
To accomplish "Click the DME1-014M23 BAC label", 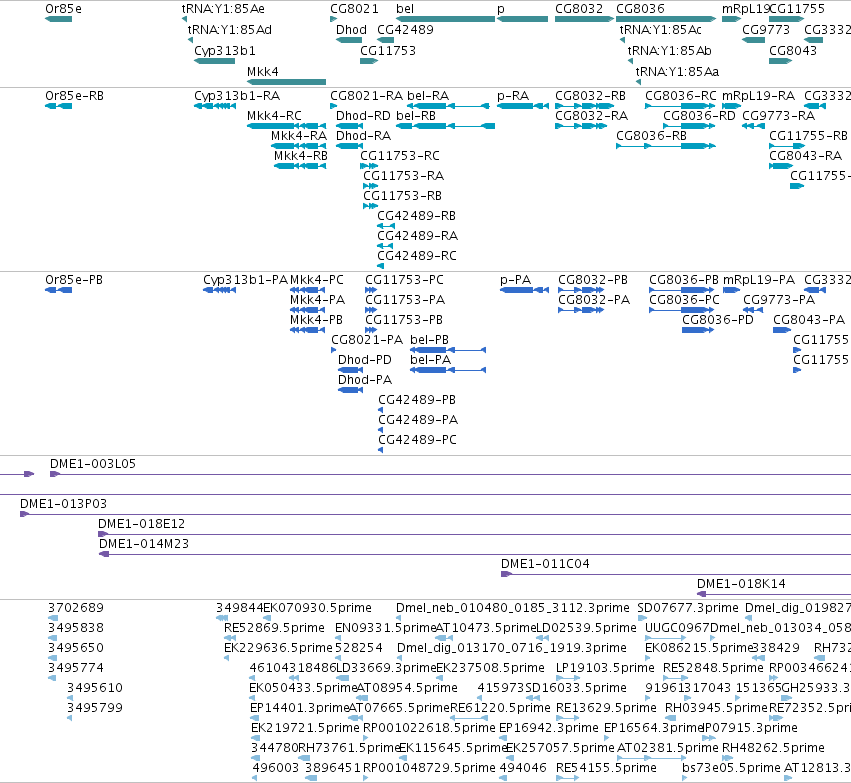I will tap(144, 544).
